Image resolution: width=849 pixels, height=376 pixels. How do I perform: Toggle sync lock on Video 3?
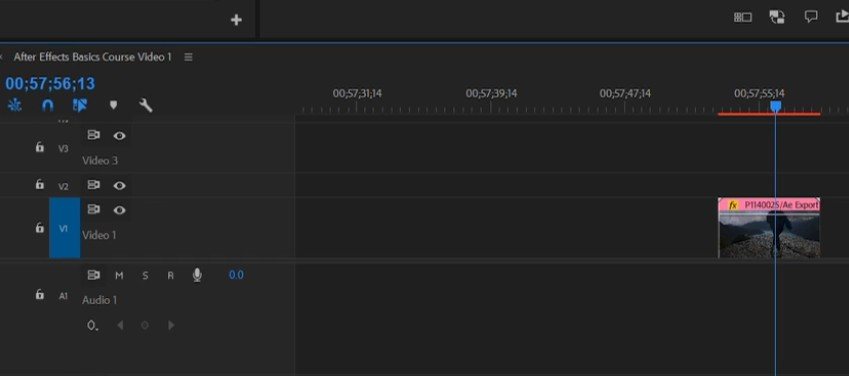[94, 135]
